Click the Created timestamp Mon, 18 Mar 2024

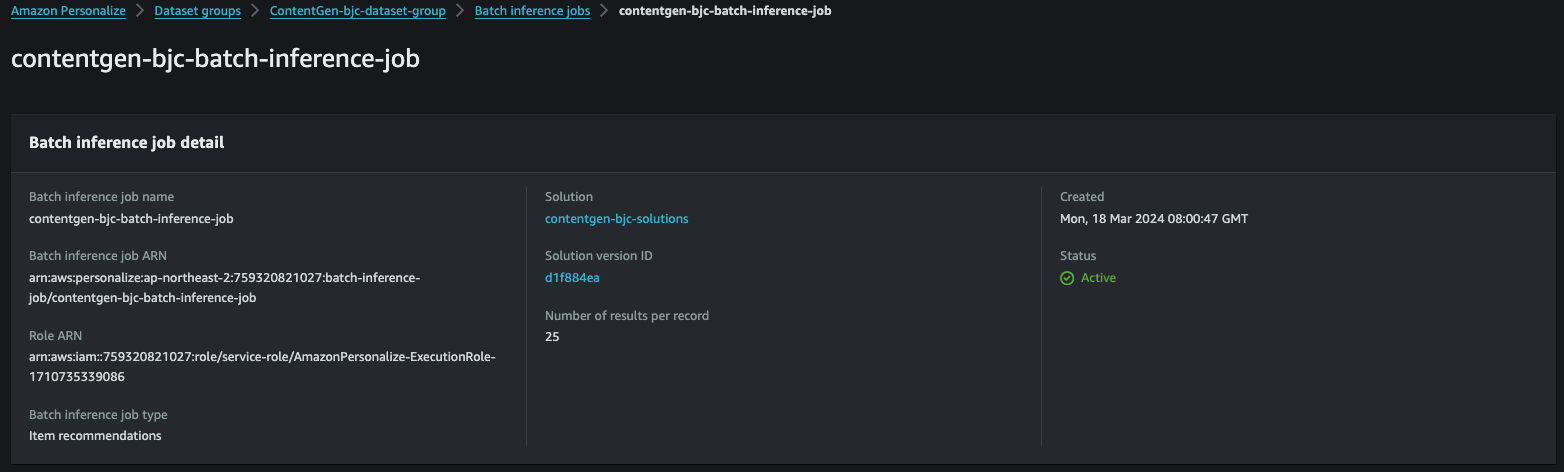pyautogui.click(x=1154, y=219)
